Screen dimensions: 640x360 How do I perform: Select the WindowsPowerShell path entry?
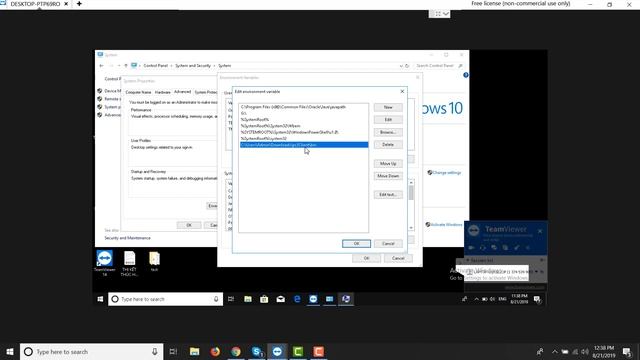[x=304, y=132]
